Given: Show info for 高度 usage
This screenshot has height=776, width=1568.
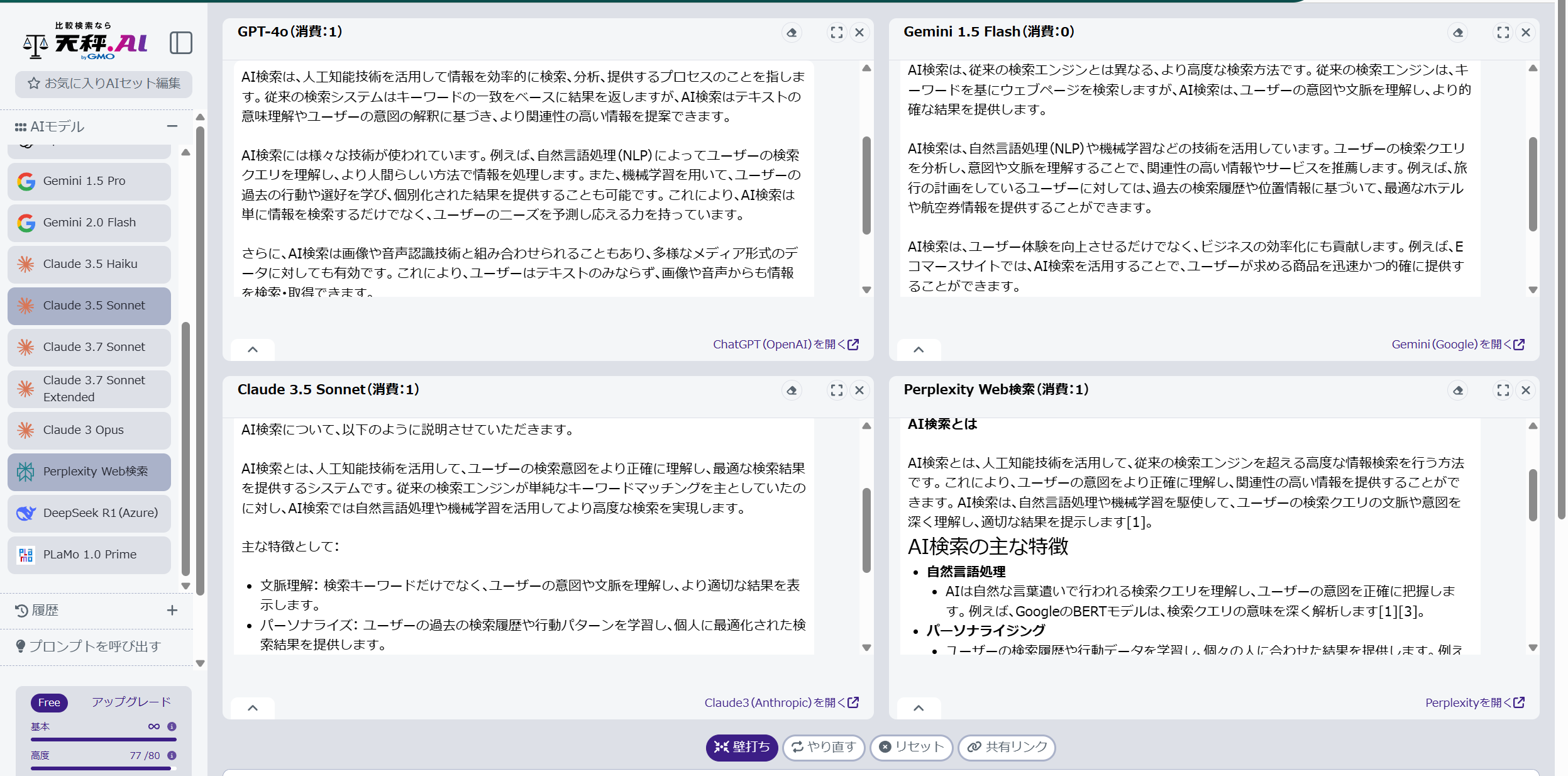Looking at the screenshot, I should click(x=172, y=755).
